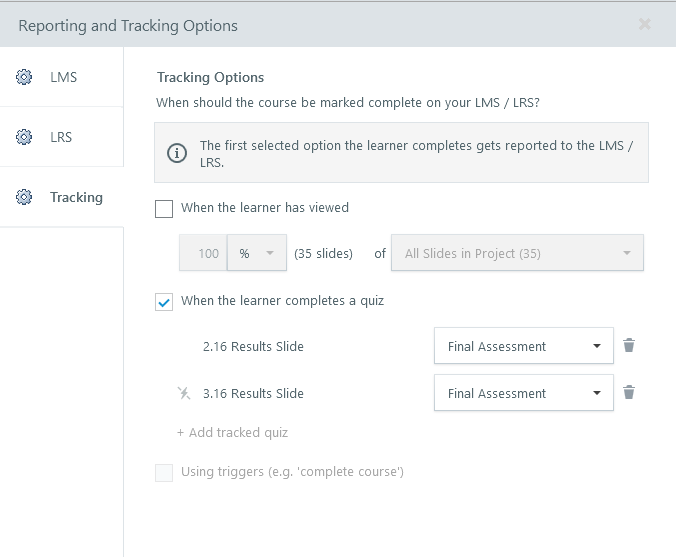Enable the "When the learner has viewed" checkbox

pos(165,209)
